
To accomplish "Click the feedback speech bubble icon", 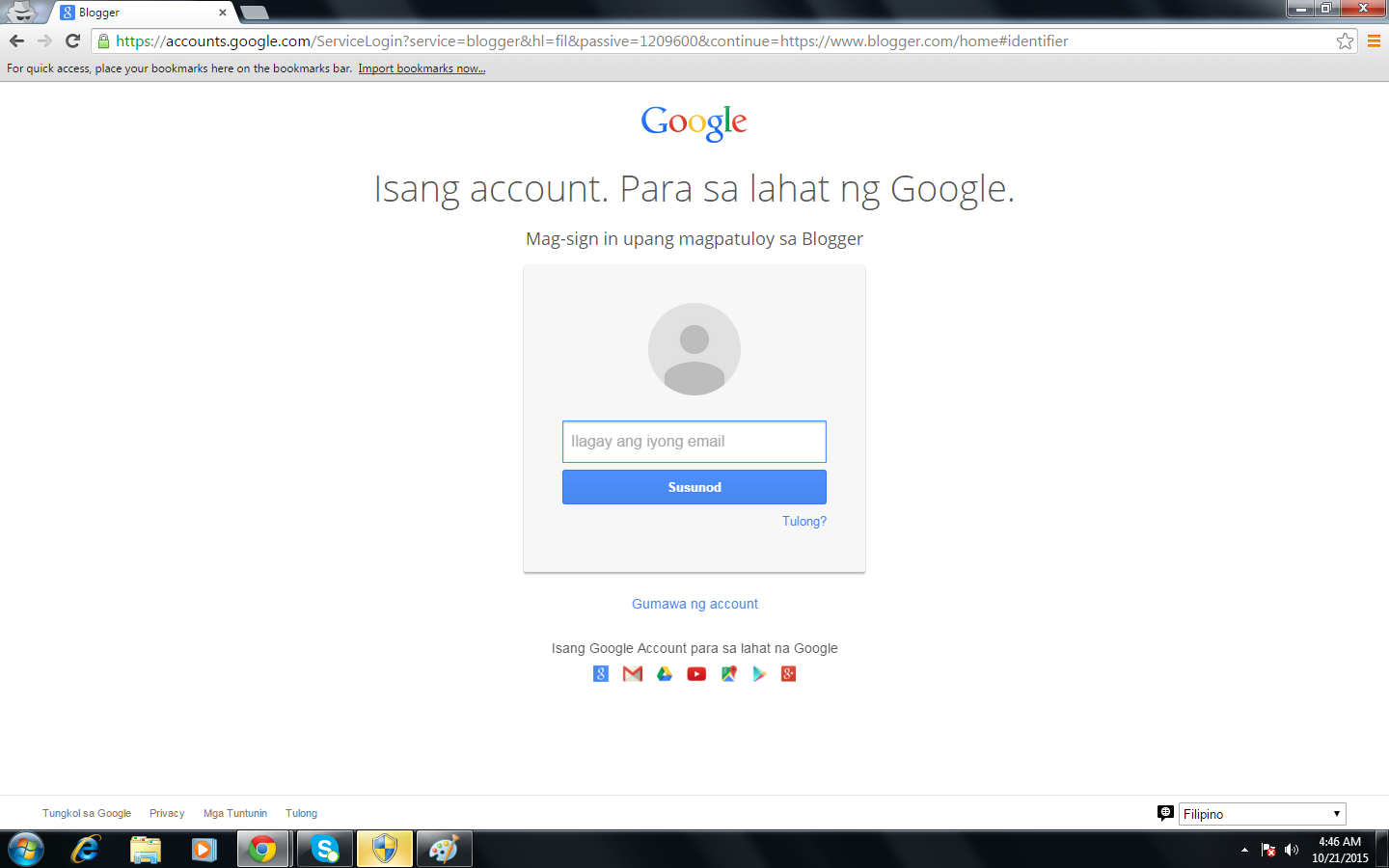I will point(1165,813).
